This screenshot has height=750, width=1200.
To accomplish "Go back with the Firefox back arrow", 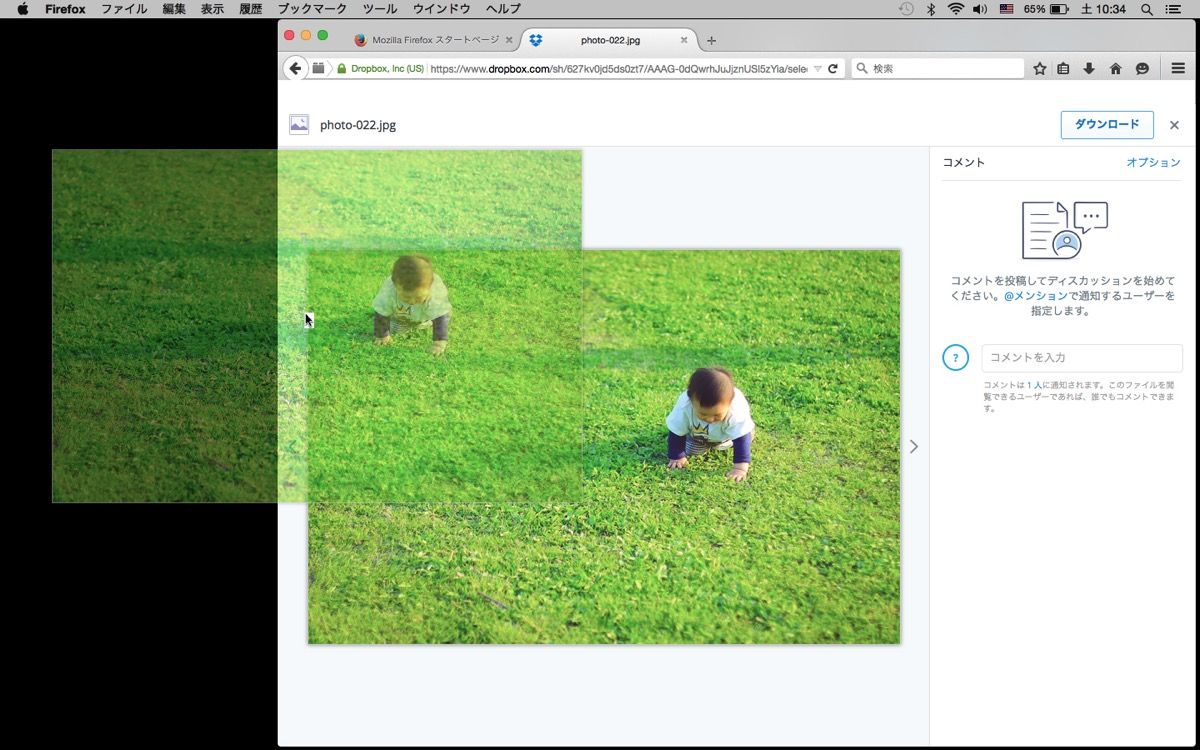I will tap(295, 68).
